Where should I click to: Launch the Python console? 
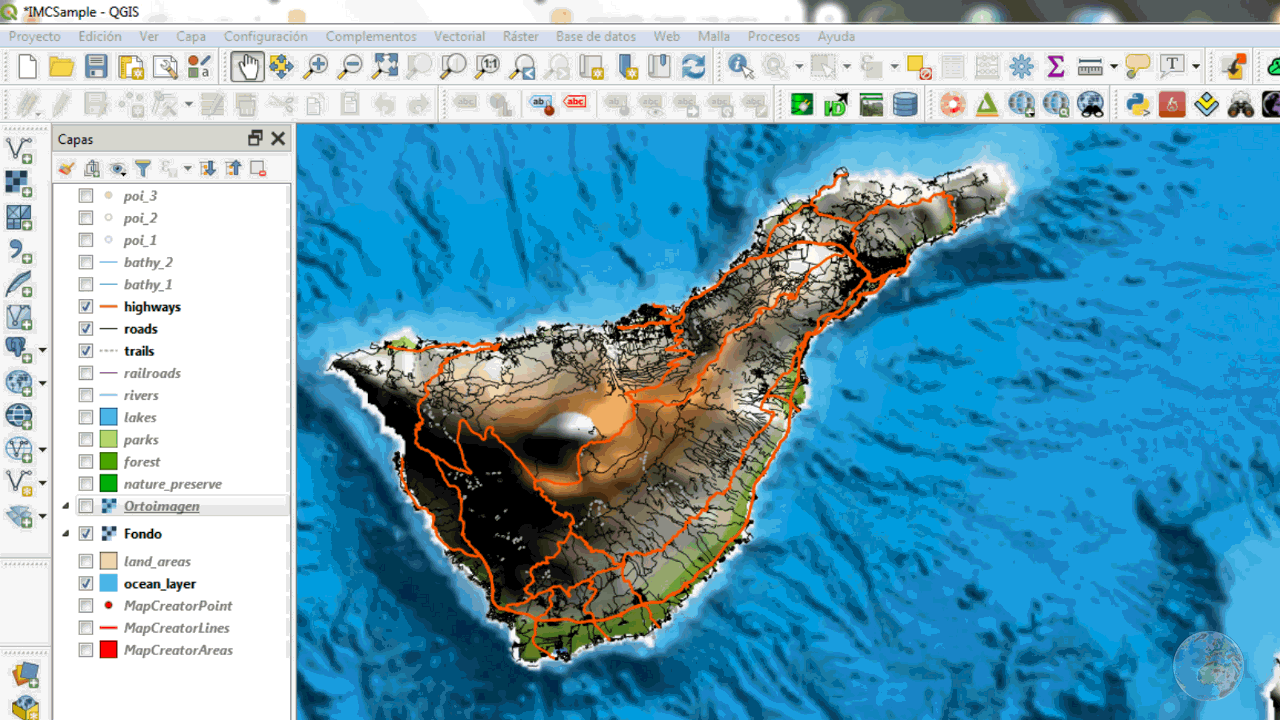(x=1137, y=101)
